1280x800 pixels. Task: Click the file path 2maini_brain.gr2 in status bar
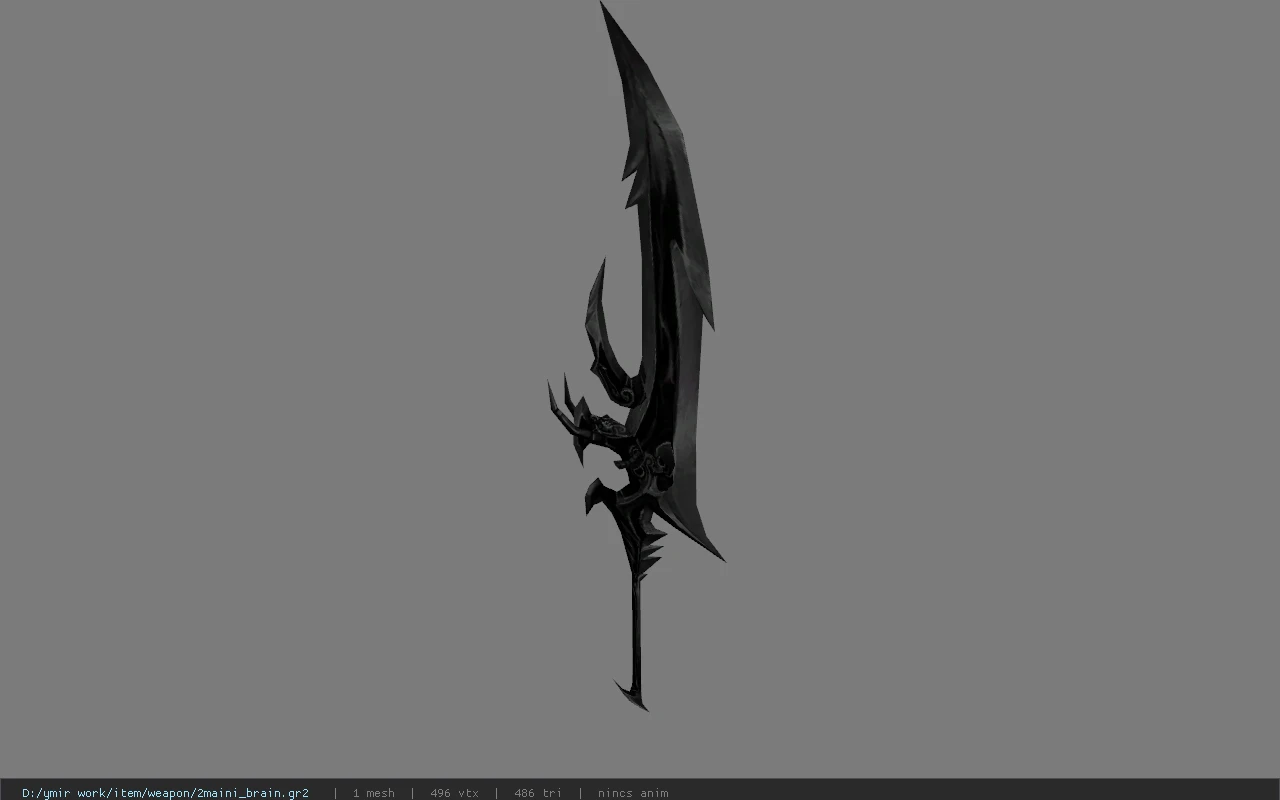pos(165,793)
